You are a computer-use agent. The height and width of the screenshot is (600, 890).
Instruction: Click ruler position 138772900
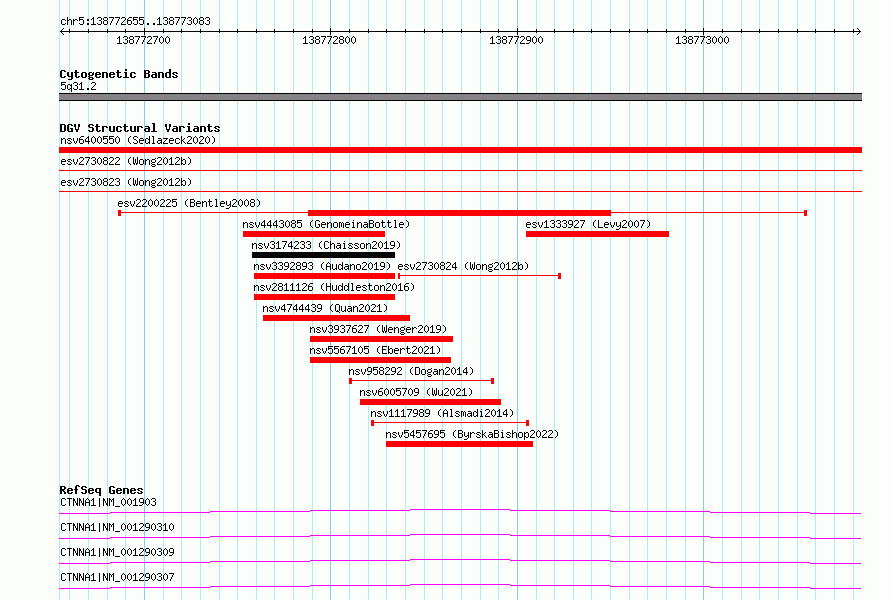tap(516, 40)
